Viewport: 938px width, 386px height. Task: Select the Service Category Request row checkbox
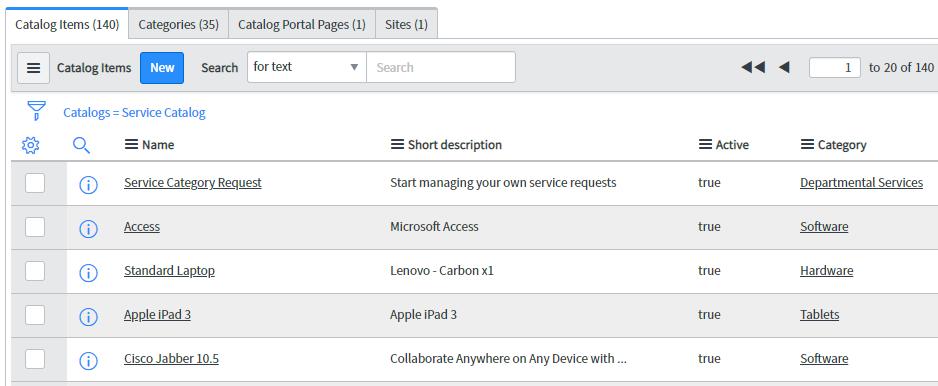point(35,183)
